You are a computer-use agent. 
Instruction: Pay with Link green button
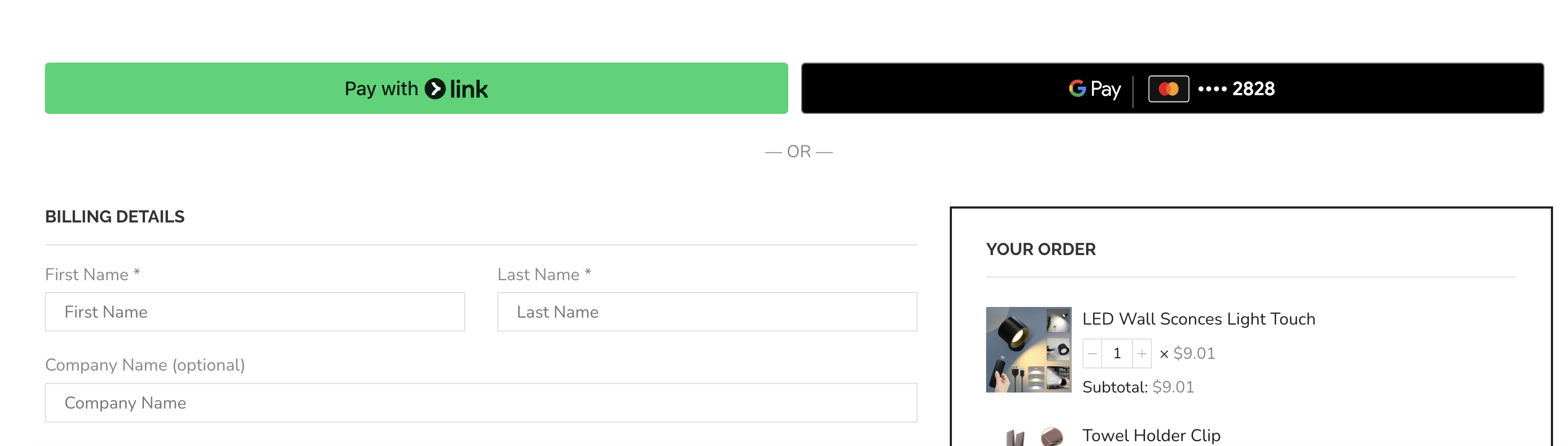tap(417, 88)
